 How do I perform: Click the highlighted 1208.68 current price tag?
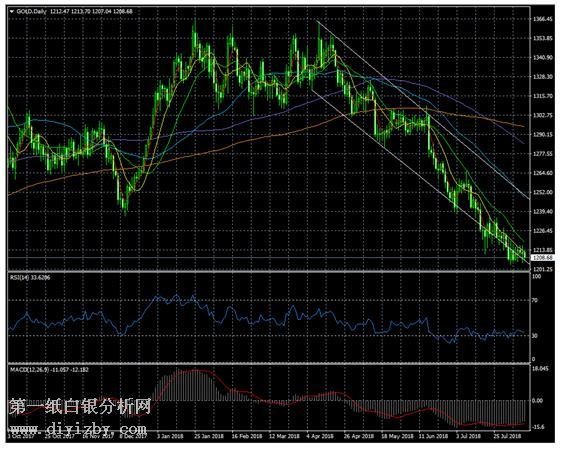tap(542, 258)
